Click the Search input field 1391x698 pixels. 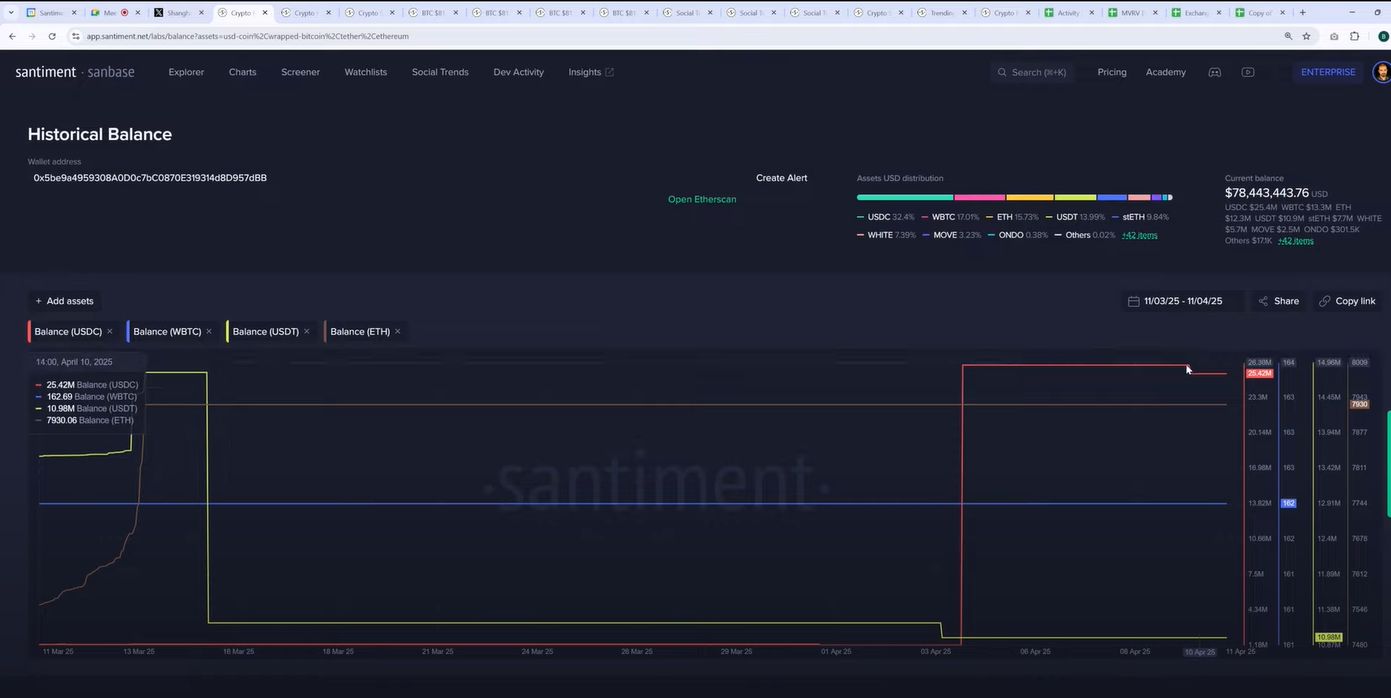point(1038,72)
